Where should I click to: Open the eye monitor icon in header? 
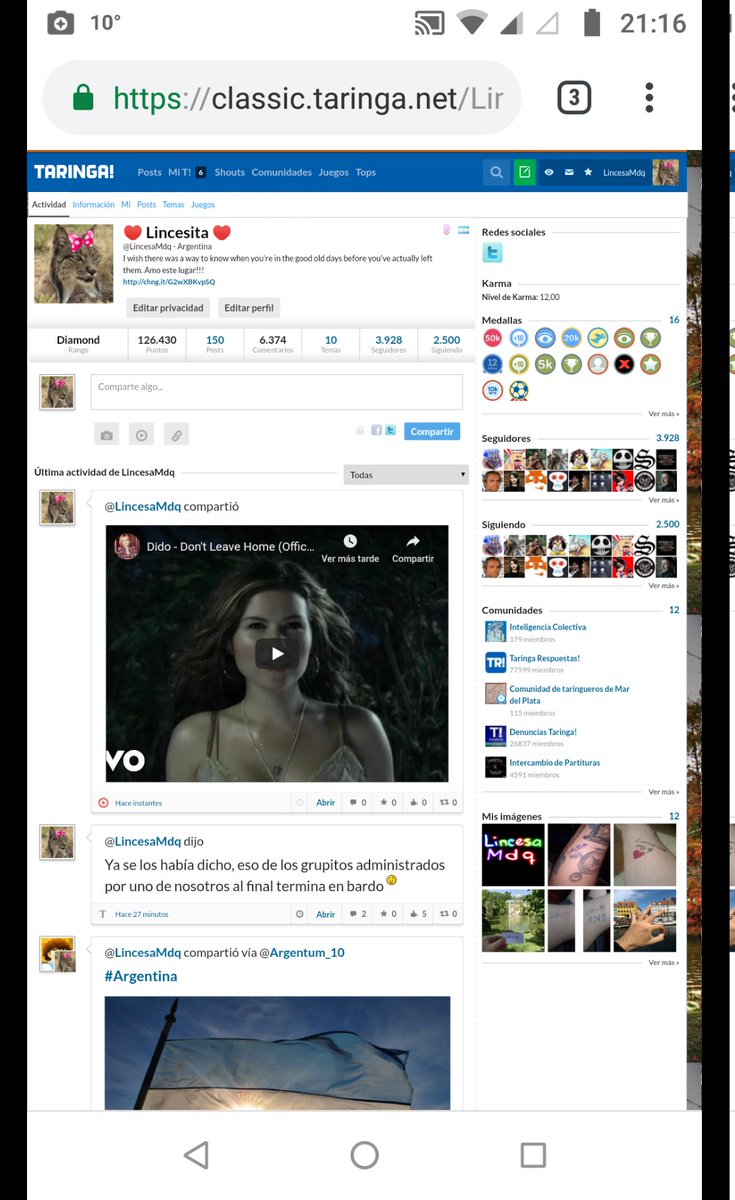pyautogui.click(x=549, y=172)
